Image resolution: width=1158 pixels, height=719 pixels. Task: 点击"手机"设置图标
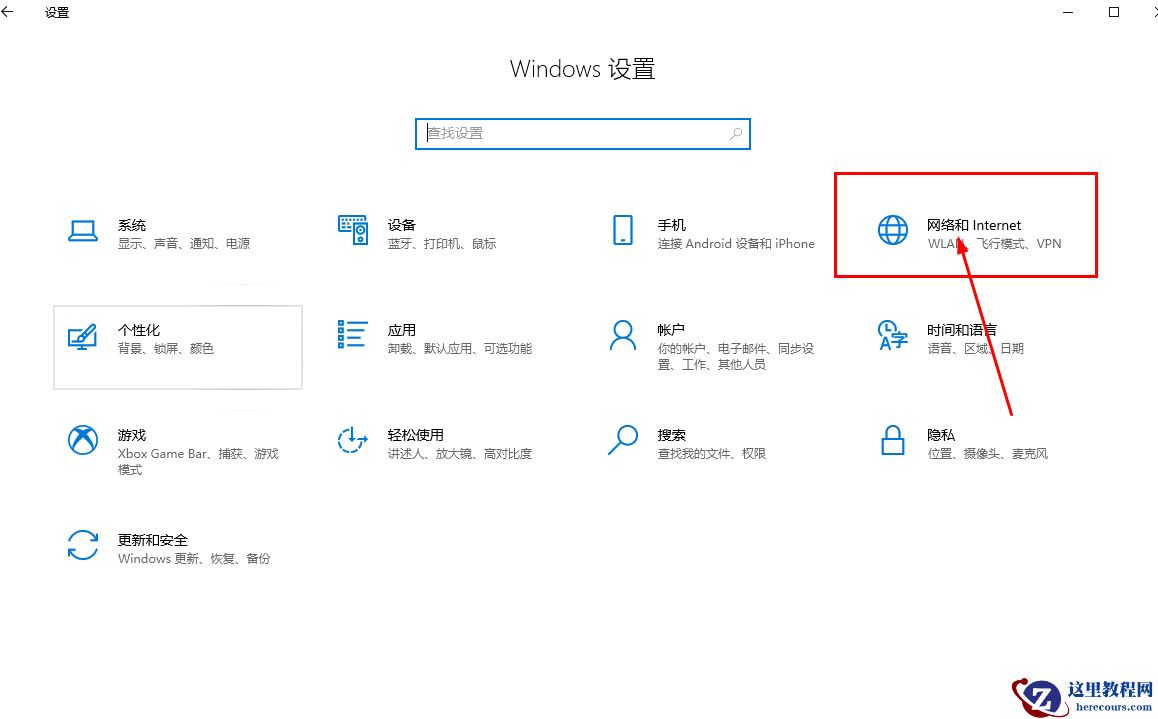pos(622,231)
